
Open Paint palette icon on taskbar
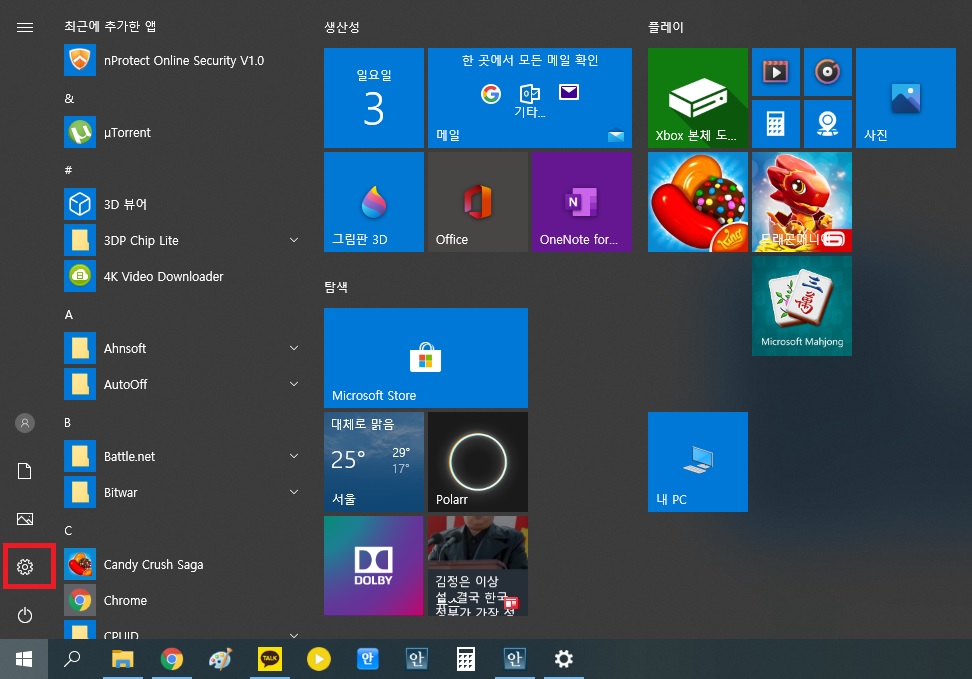pos(221,659)
